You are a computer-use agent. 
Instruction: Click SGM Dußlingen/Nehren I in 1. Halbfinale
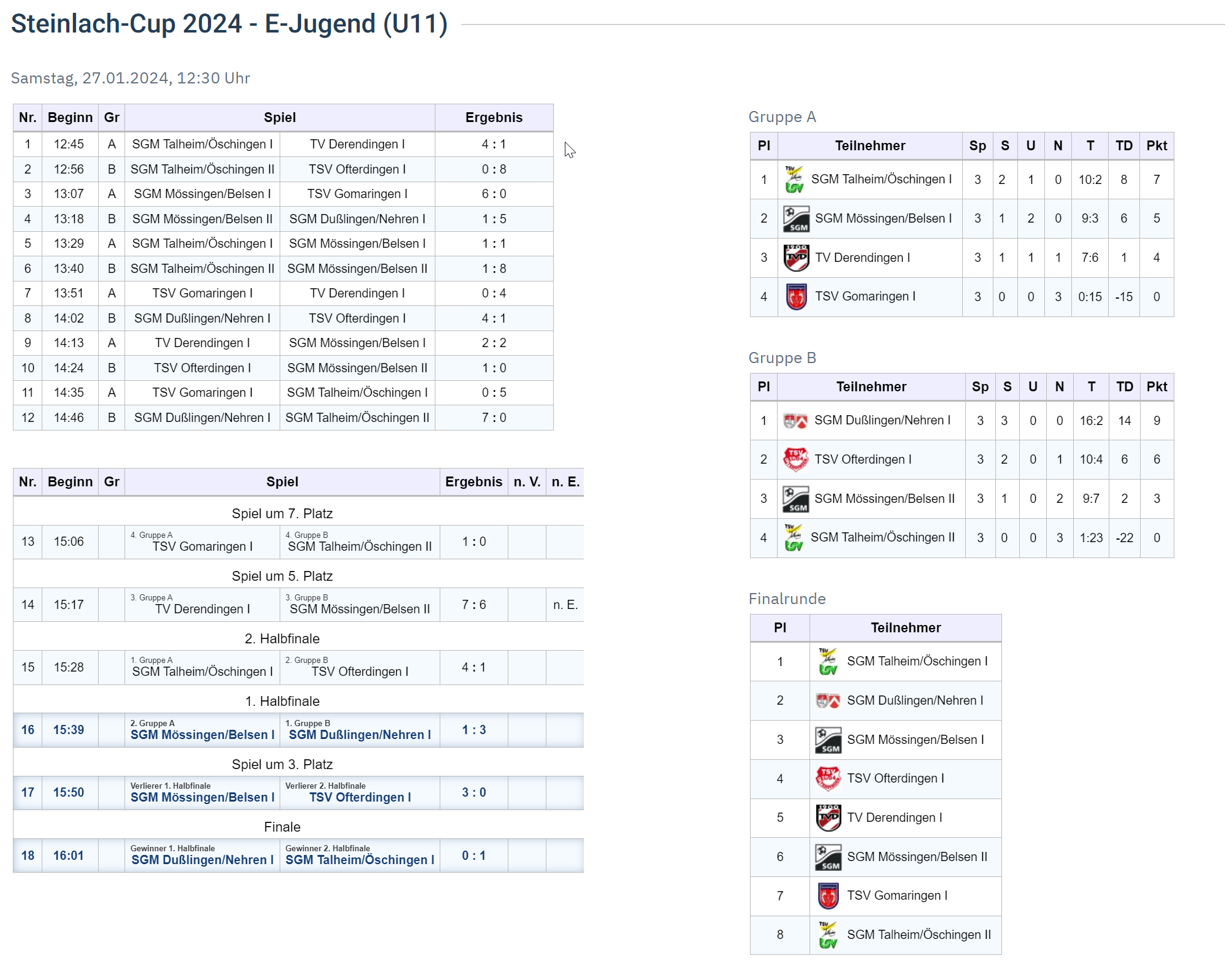[x=360, y=735]
